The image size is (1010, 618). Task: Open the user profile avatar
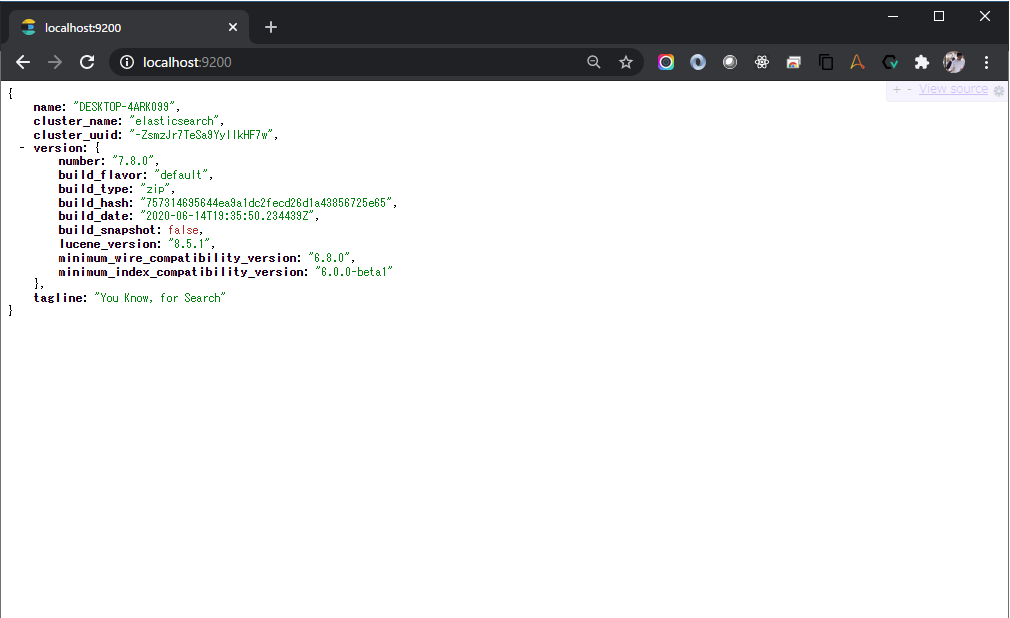click(x=954, y=62)
